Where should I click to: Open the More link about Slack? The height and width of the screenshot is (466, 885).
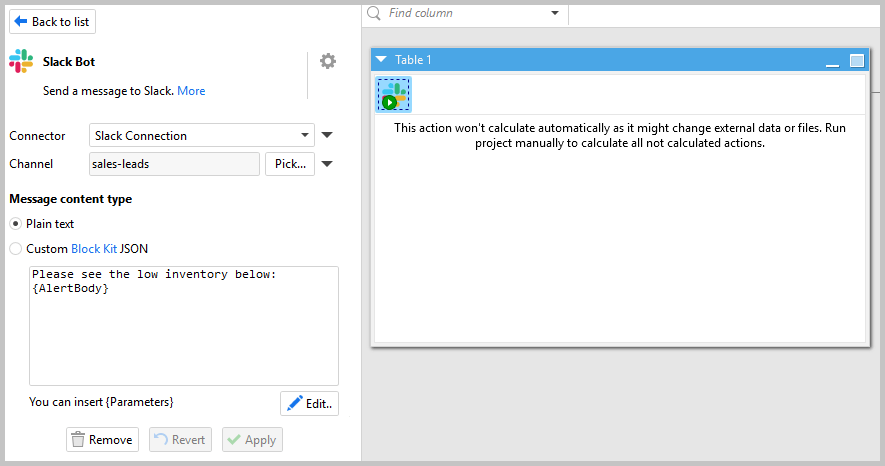[191, 91]
